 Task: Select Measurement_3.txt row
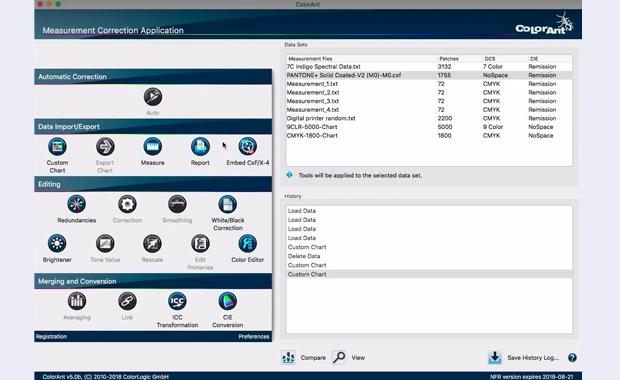click(x=429, y=101)
